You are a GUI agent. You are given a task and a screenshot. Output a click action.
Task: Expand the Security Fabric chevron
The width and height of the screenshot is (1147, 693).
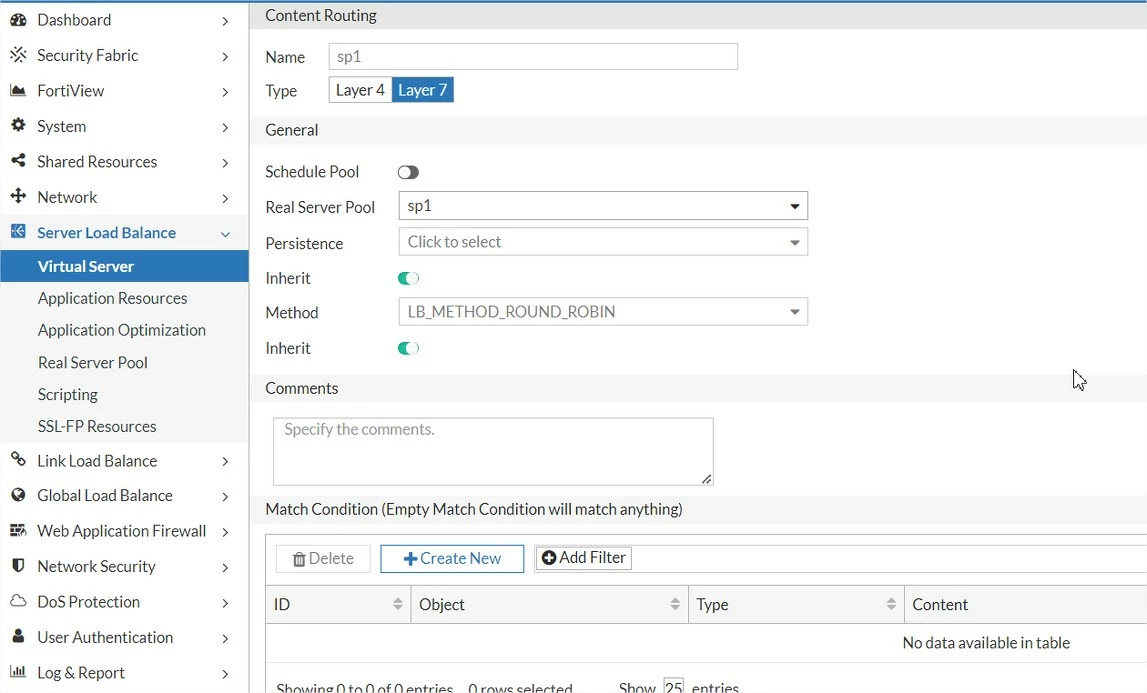click(225, 56)
